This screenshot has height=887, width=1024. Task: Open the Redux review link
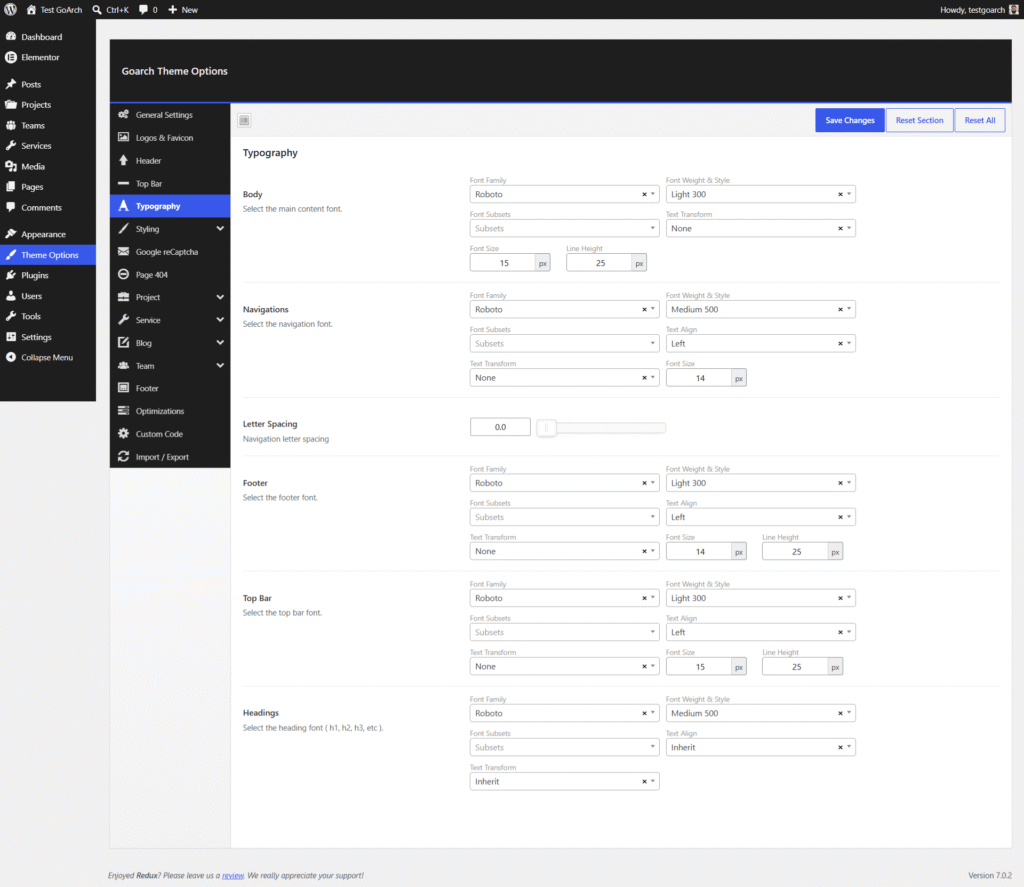pos(232,875)
